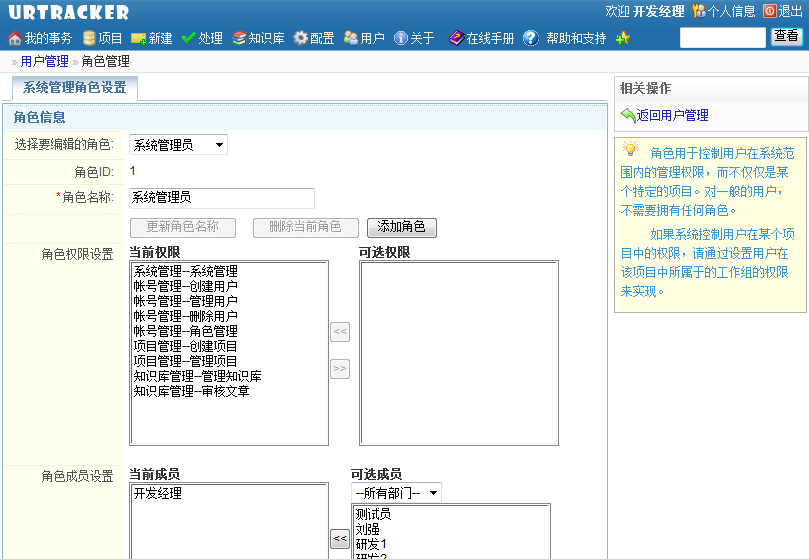Open 项目 via its database icon
Screen dimensions: 809x559
89,38
